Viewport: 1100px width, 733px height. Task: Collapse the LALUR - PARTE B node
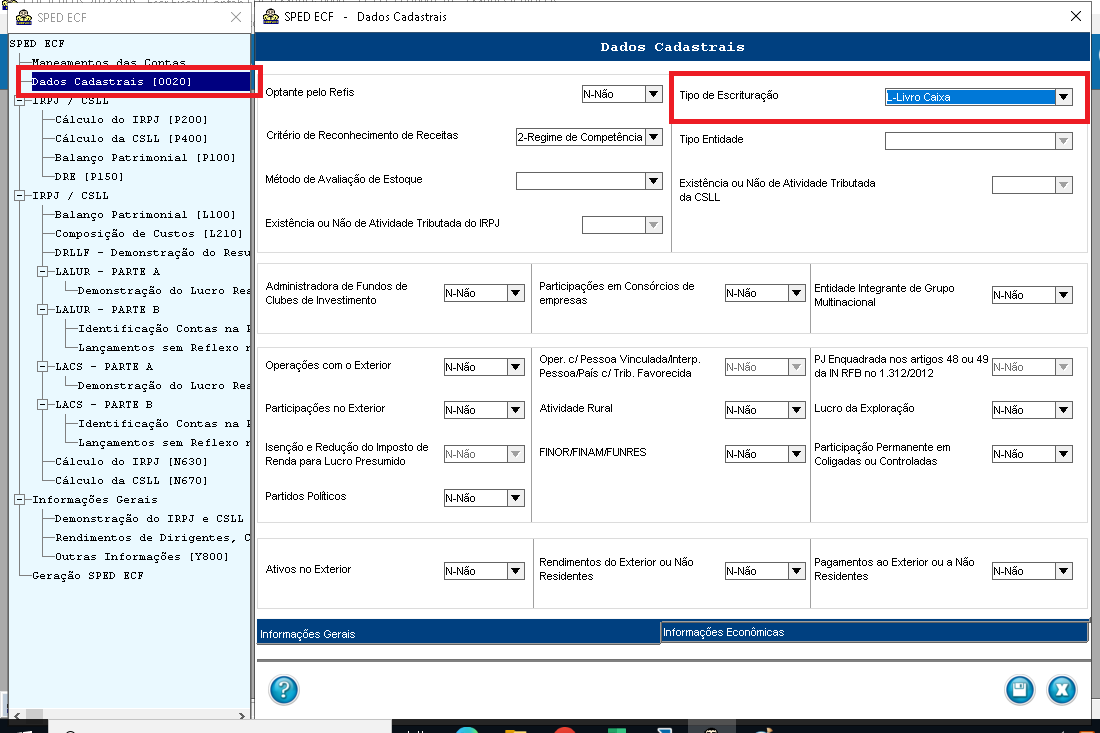click(43, 309)
